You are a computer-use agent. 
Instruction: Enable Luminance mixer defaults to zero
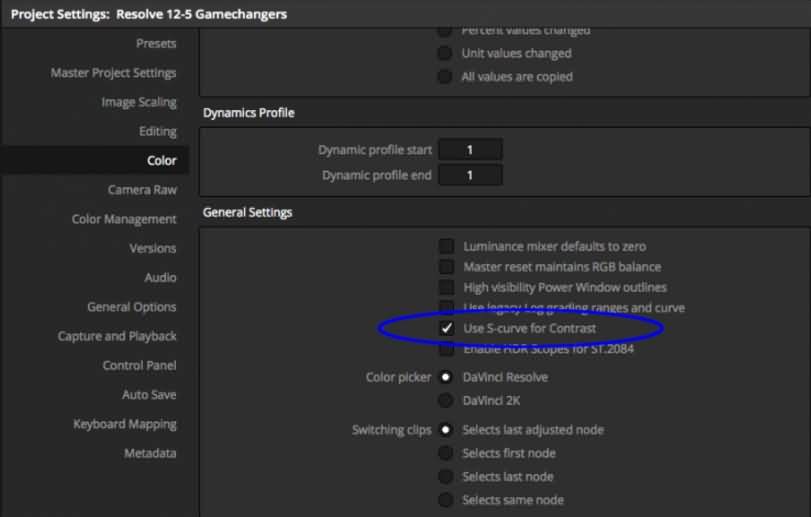point(447,246)
